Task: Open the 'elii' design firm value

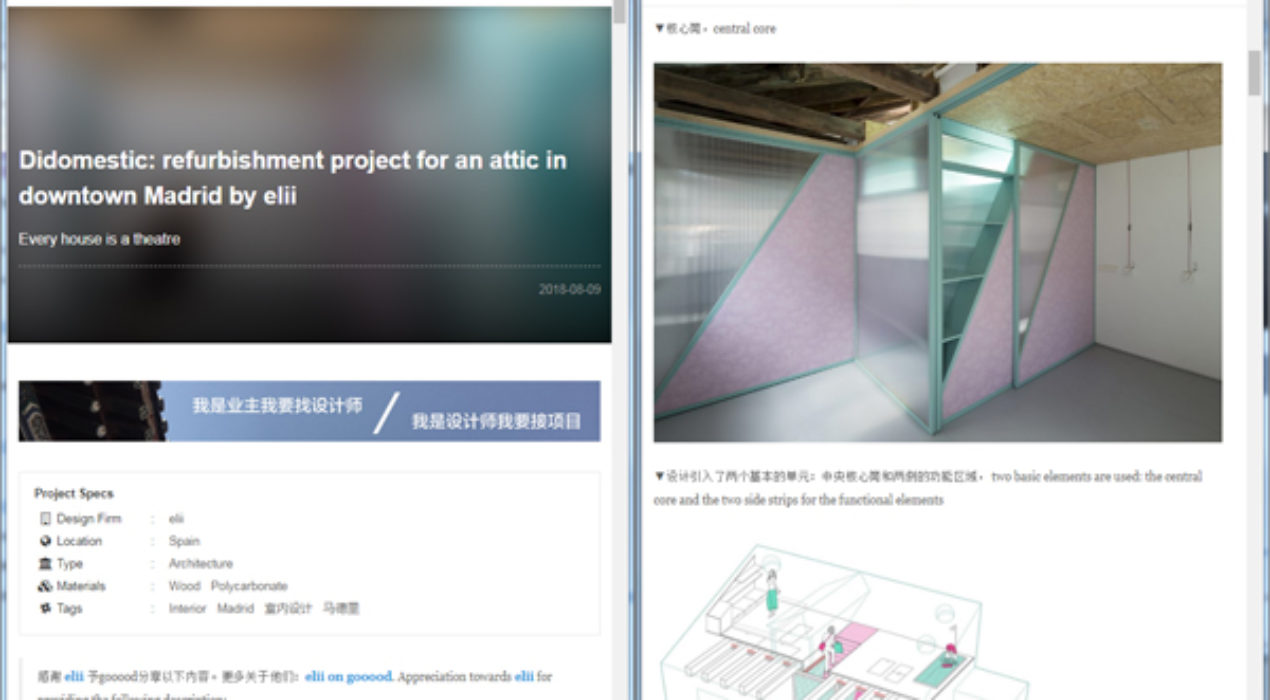Action: 176,519
